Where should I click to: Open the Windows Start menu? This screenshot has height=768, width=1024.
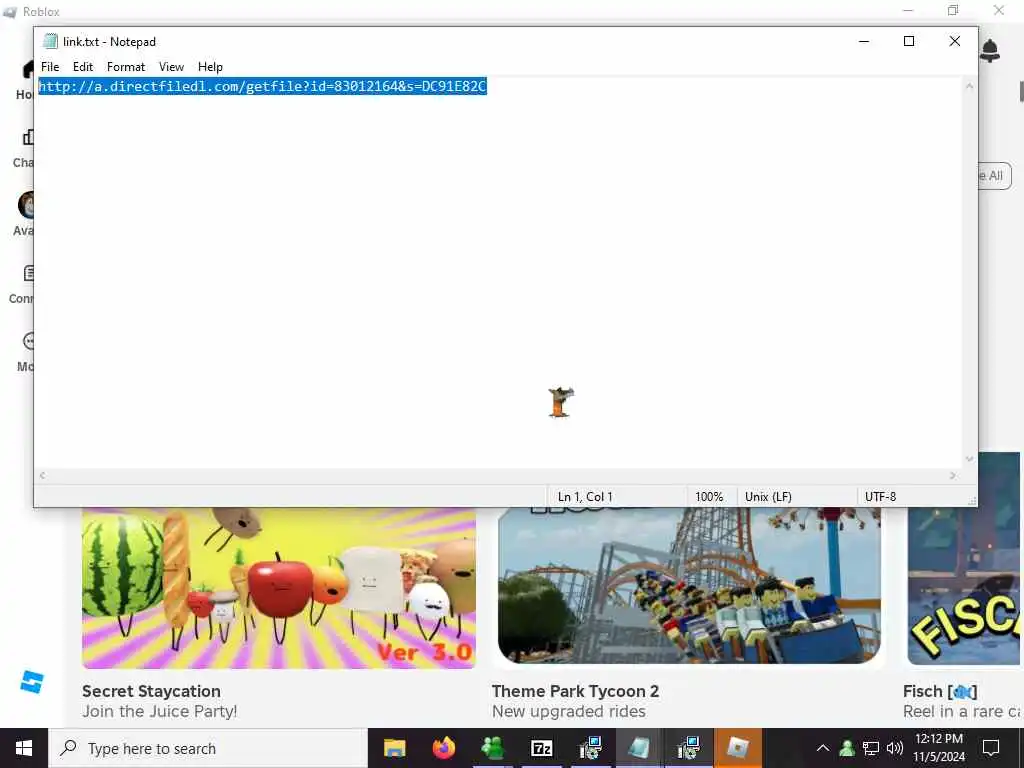24,748
